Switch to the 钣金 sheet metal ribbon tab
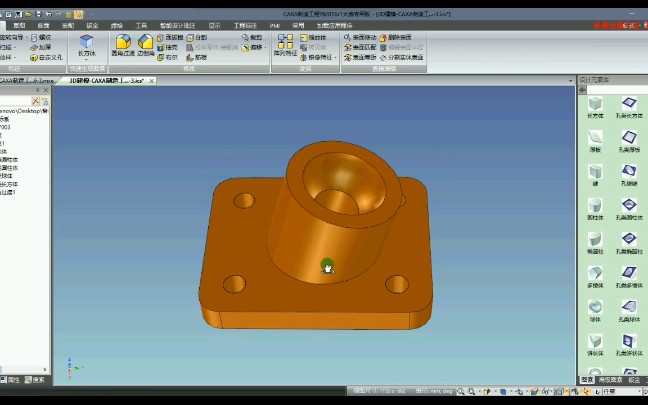Viewport: 648px width, 405px height. point(92,26)
